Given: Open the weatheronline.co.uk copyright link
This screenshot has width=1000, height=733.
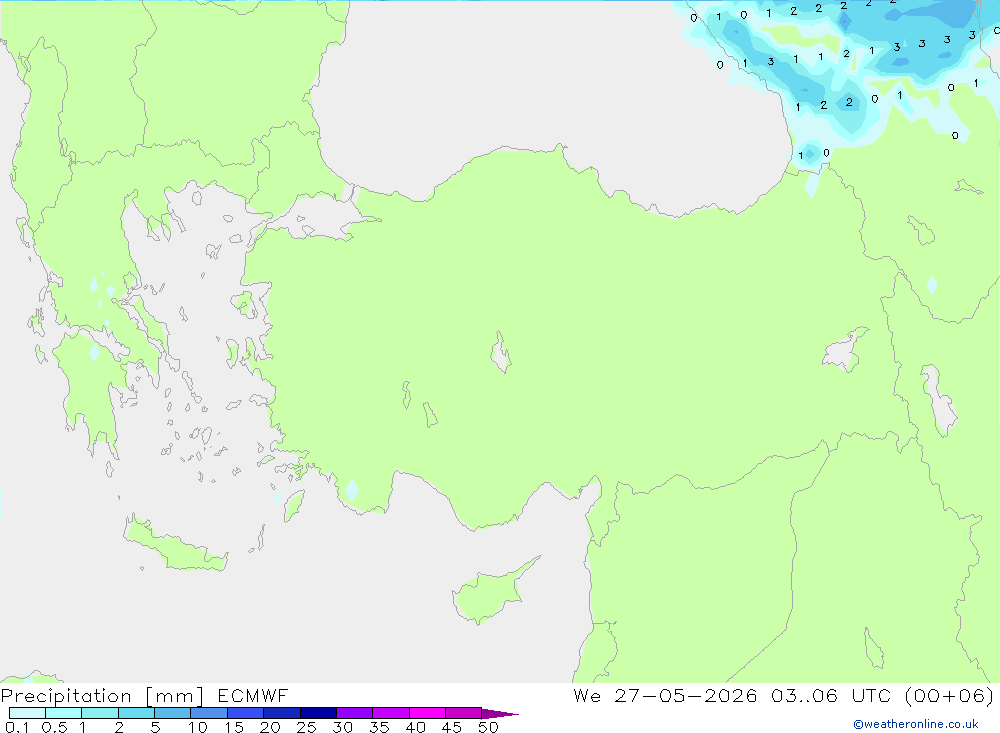Looking at the screenshot, I should pos(916,724).
